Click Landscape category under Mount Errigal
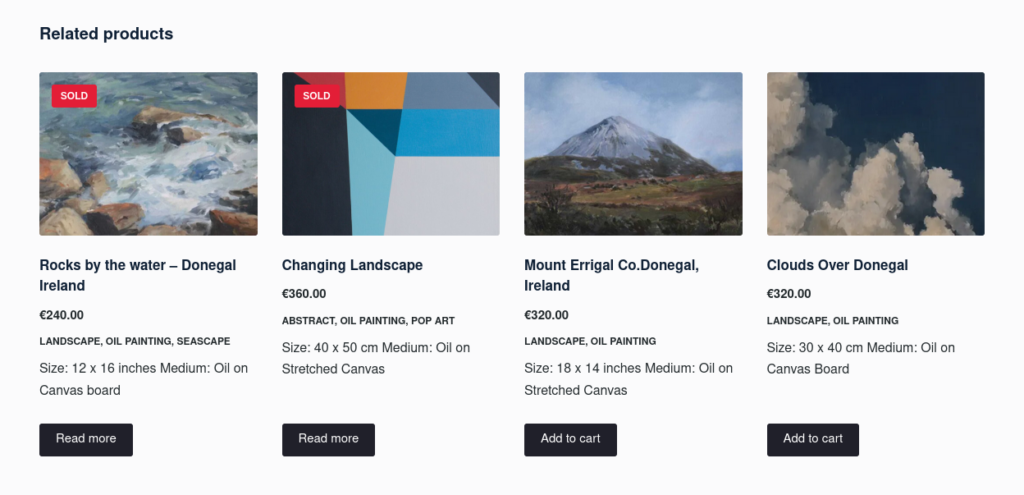 554,341
